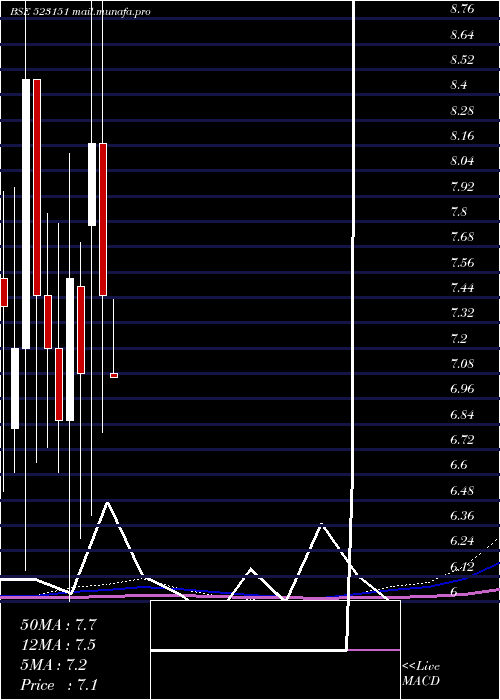Click the 7.68 price axis label

(462, 237)
